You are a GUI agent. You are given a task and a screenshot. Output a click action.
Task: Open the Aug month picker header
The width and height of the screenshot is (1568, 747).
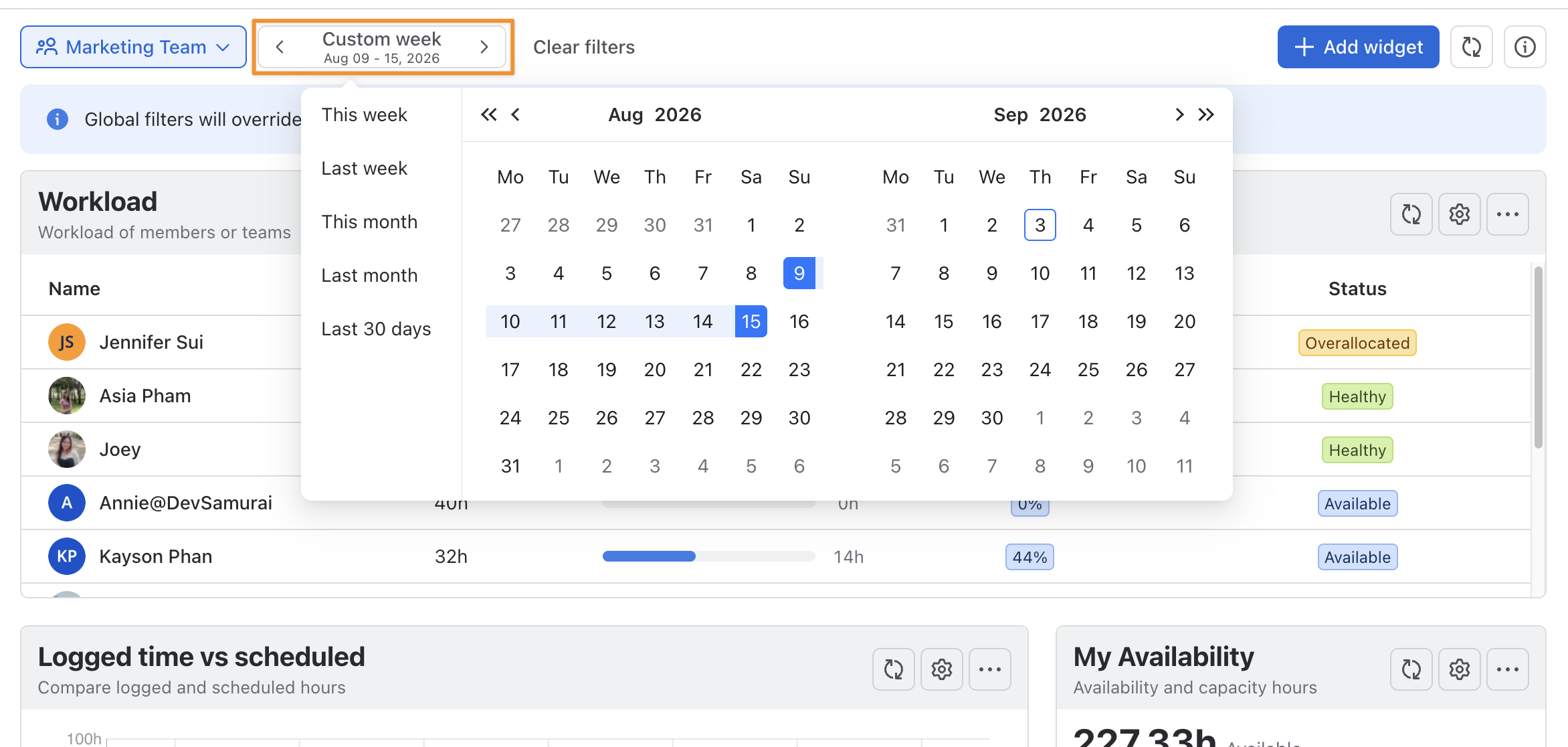pos(625,114)
